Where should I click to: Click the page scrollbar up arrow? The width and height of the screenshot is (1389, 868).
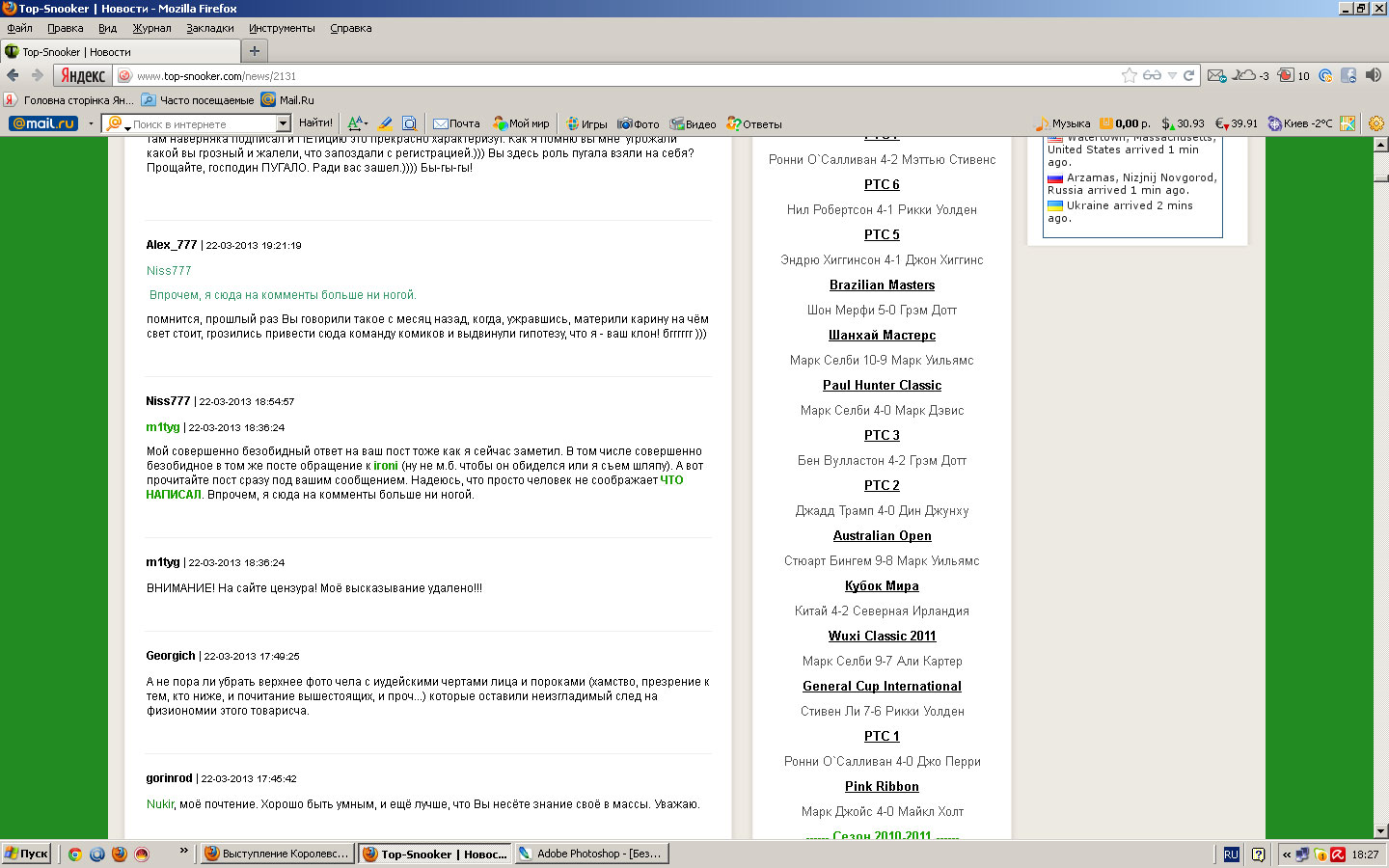1380,145
